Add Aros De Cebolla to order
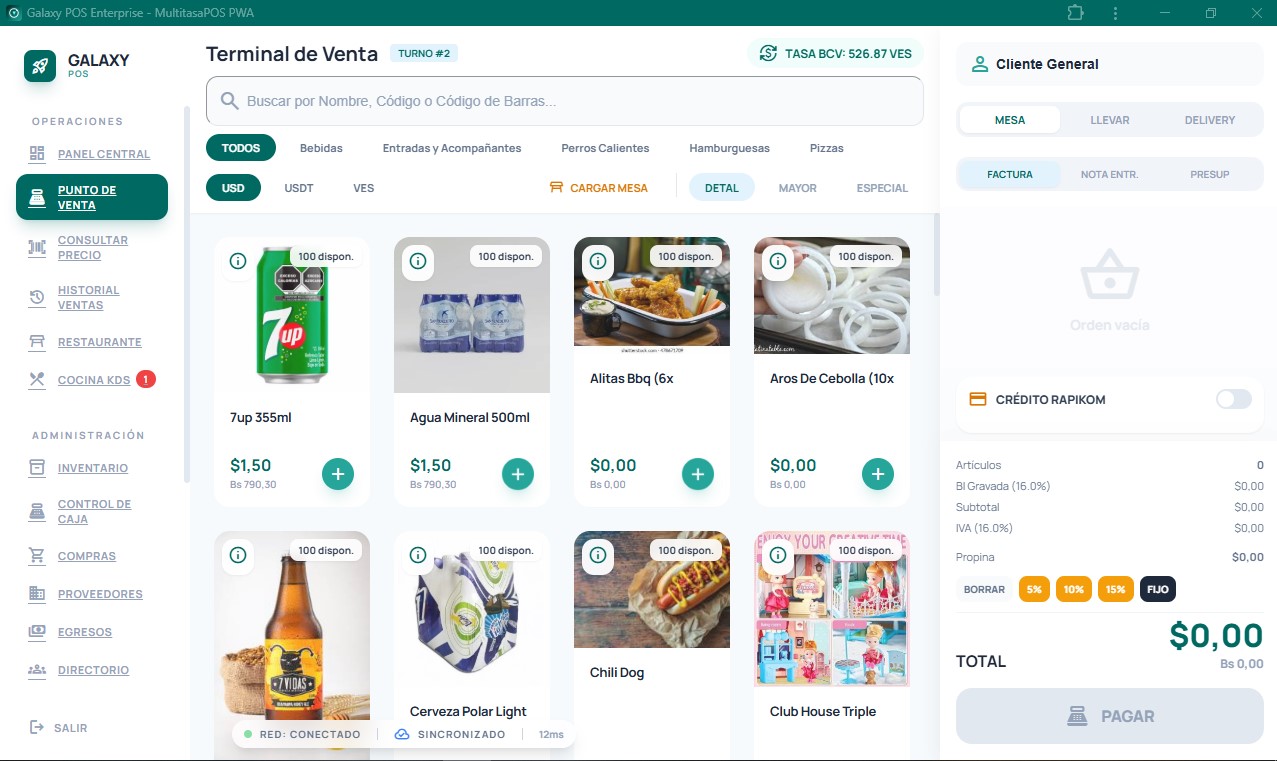This screenshot has height=761, width=1277. tap(878, 474)
